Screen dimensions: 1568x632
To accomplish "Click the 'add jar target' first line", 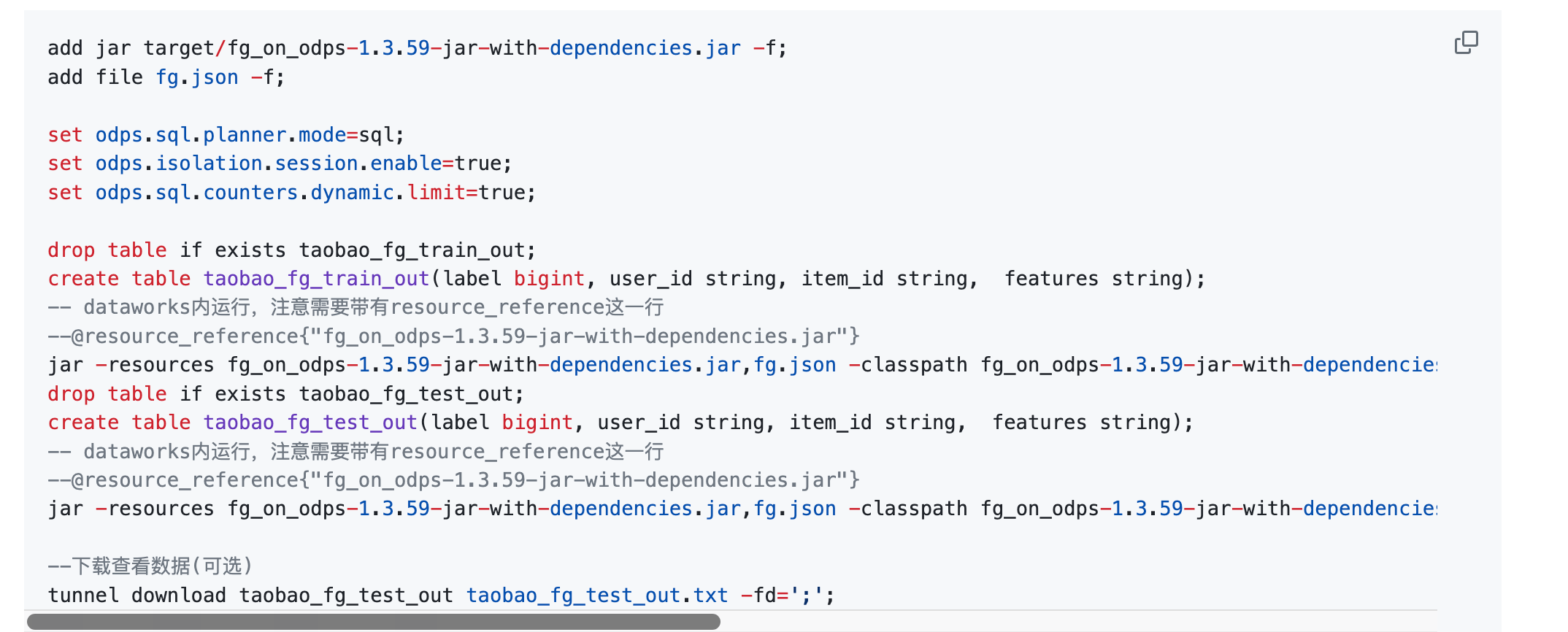I will (x=418, y=48).
